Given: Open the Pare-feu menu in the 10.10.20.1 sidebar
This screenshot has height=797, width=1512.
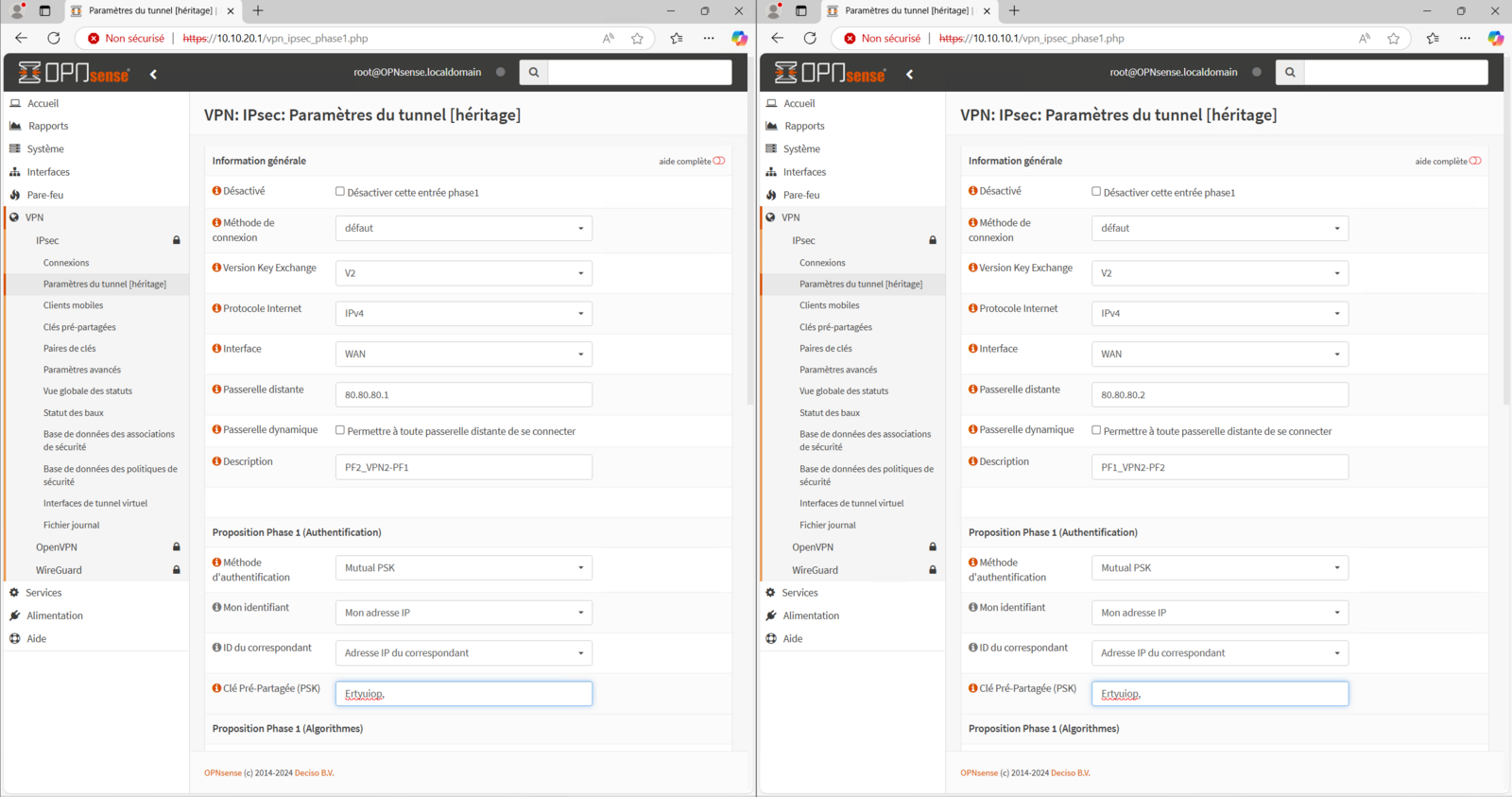Looking at the screenshot, I should coord(45,195).
